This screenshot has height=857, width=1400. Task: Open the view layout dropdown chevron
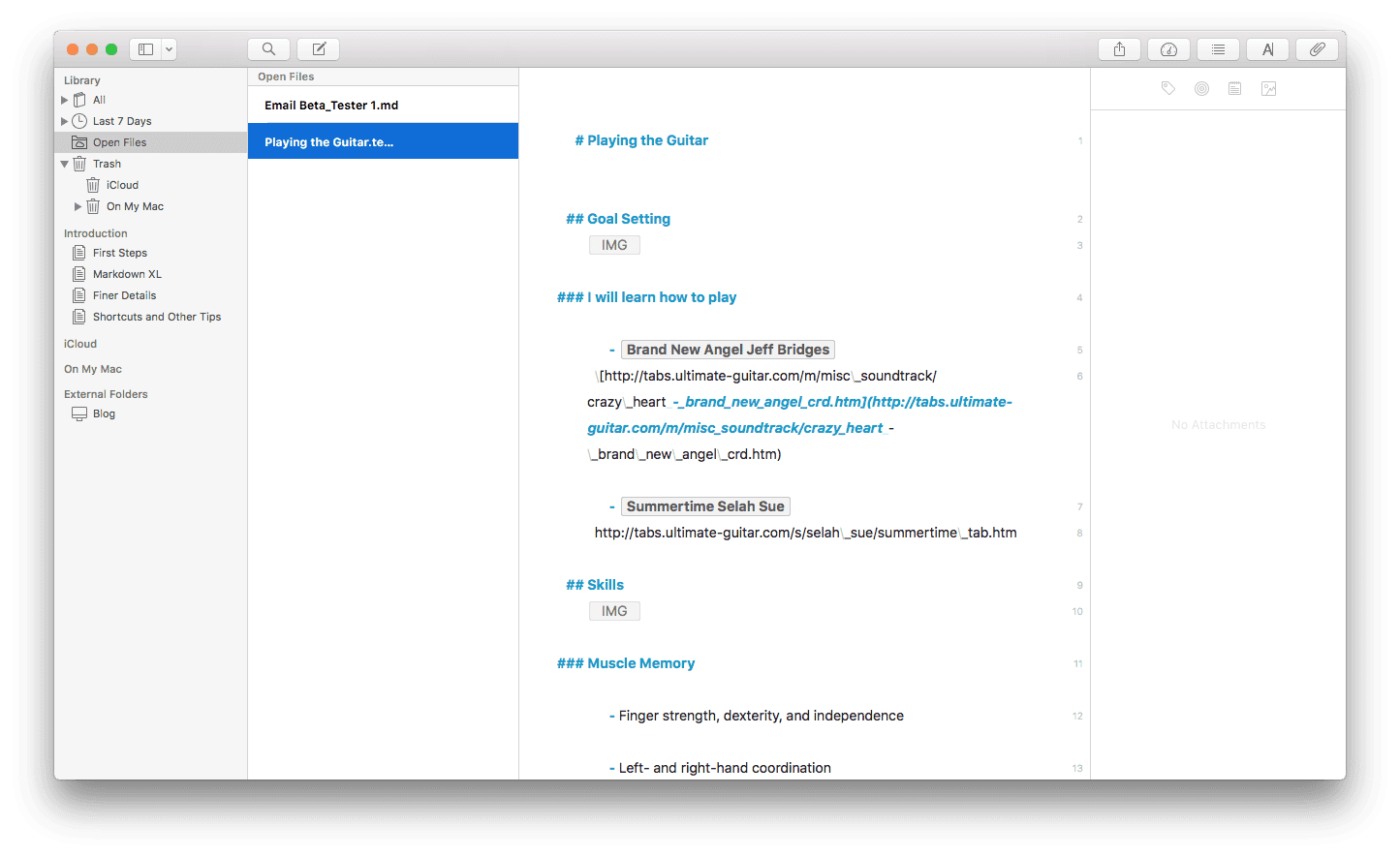pyautogui.click(x=169, y=48)
